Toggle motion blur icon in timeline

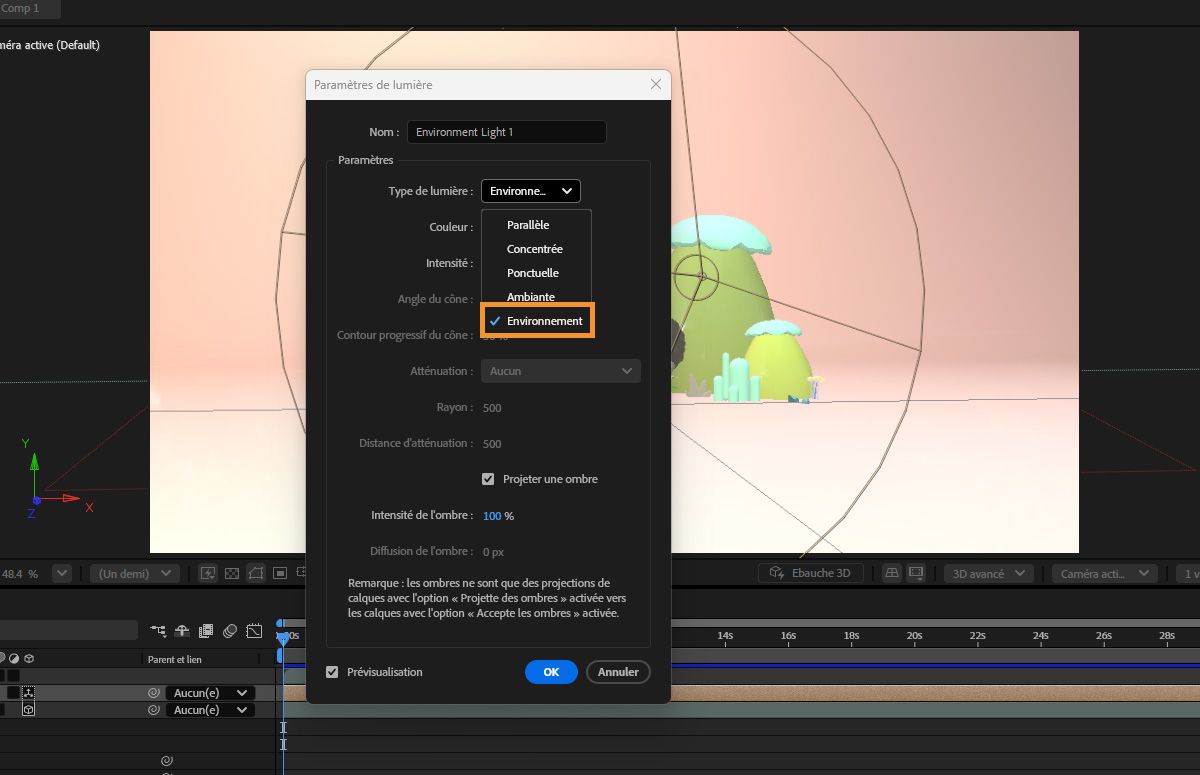[x=230, y=630]
